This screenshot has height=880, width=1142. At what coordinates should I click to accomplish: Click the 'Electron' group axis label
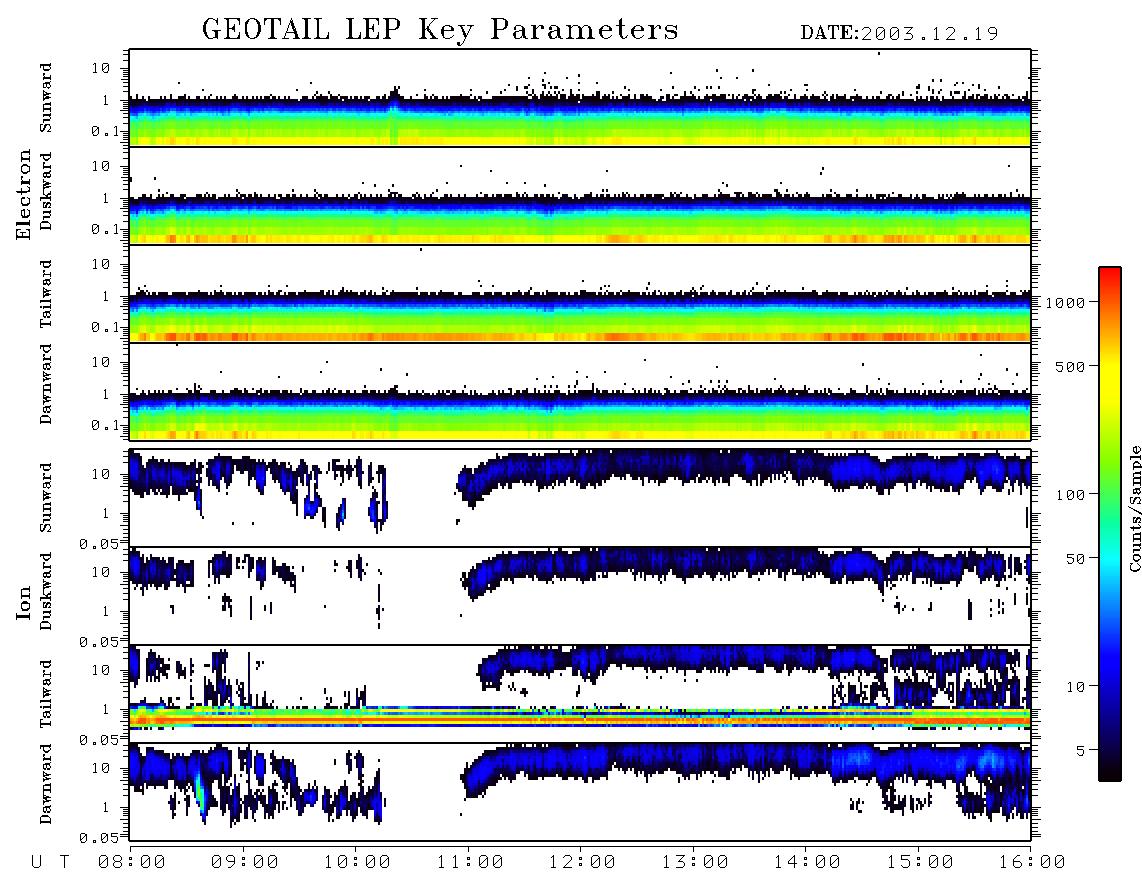(x=24, y=195)
